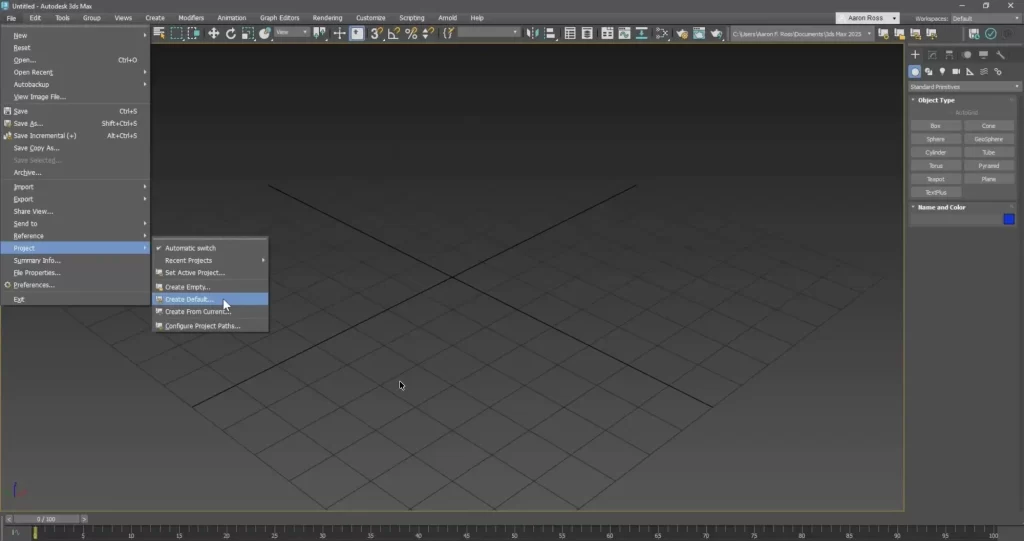The image size is (1024, 541).
Task: Create a Teapot primitive
Action: pos(936,179)
